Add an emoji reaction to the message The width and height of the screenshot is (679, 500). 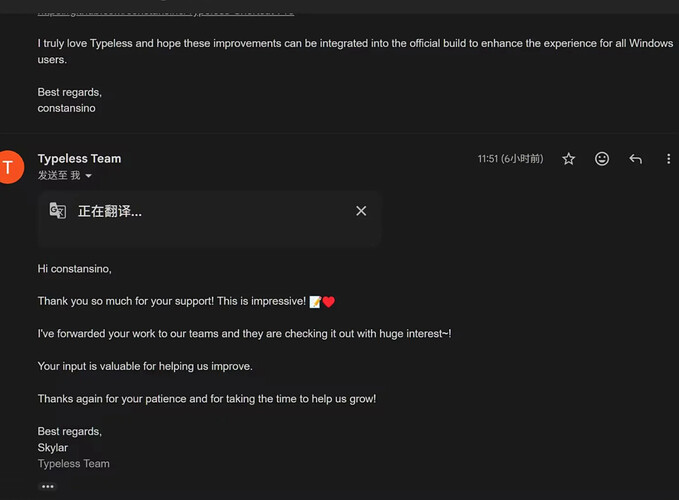click(x=602, y=159)
